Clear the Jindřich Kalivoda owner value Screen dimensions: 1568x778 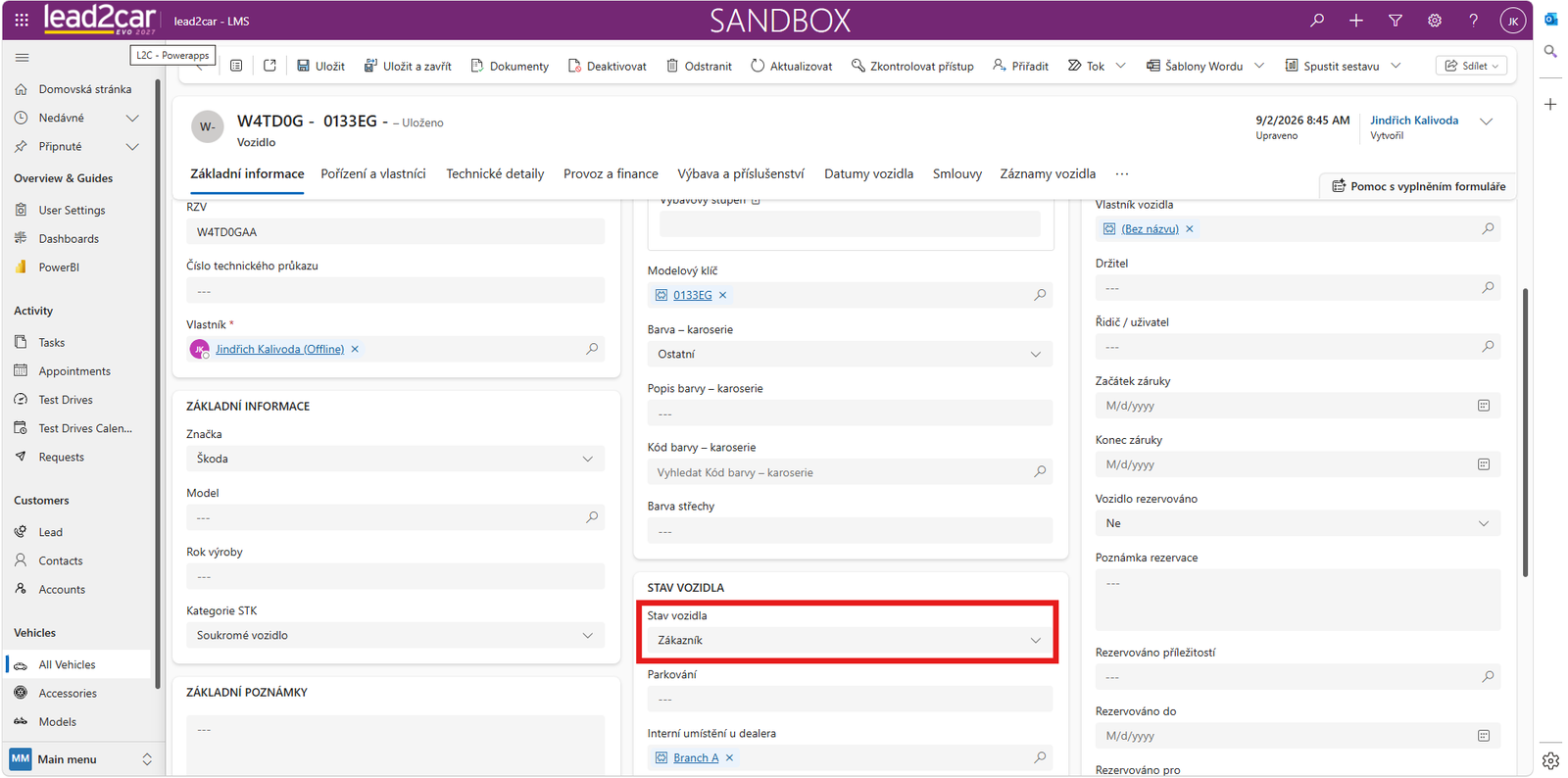[355, 349]
